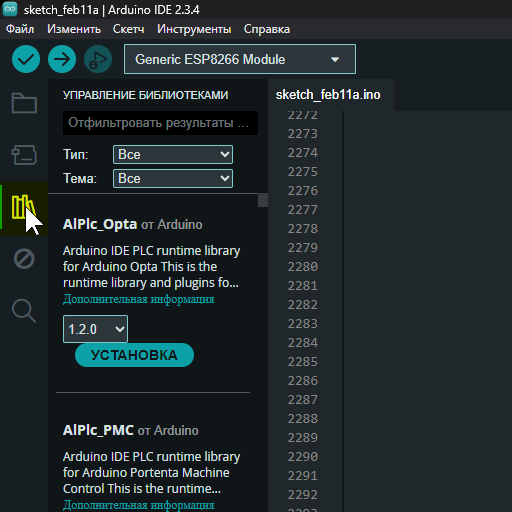Open the Инструменты menu
This screenshot has width=512, height=512.
(x=194, y=29)
